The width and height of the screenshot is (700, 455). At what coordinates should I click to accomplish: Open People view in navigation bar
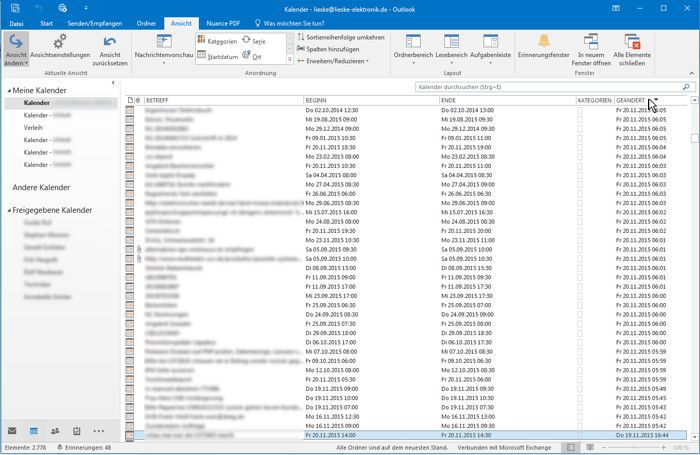(x=55, y=430)
